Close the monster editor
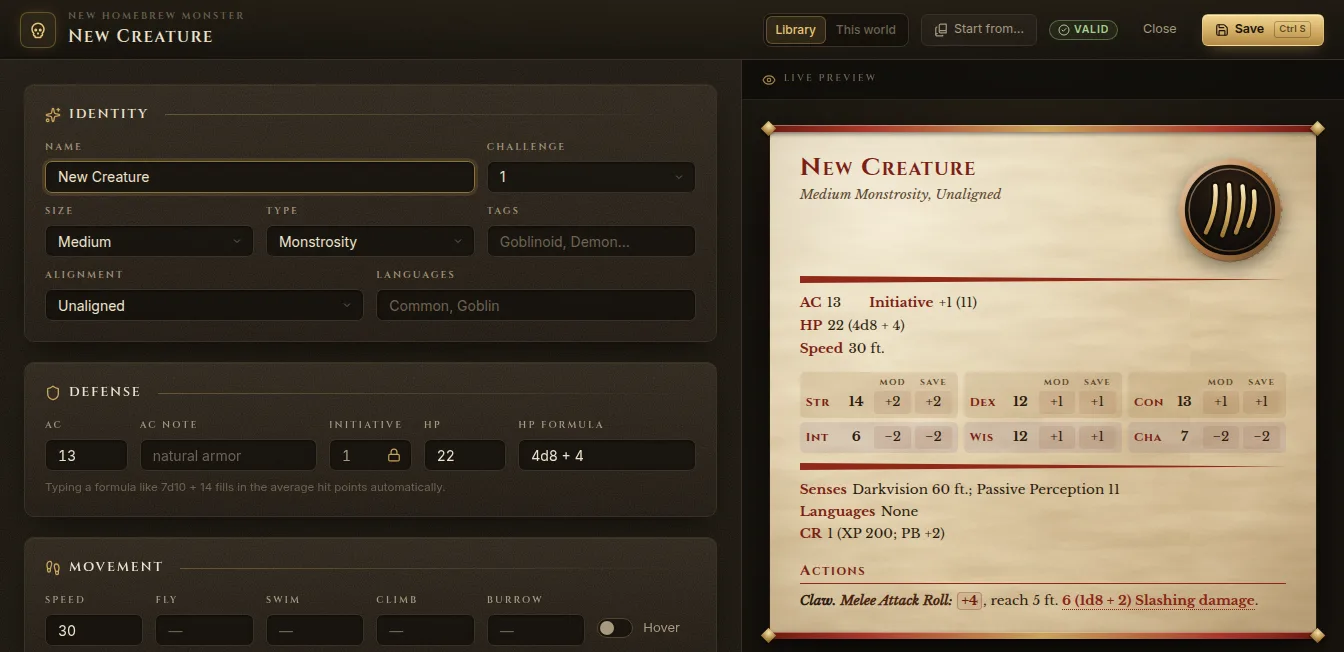Viewport: 1344px width, 652px height. click(1159, 29)
